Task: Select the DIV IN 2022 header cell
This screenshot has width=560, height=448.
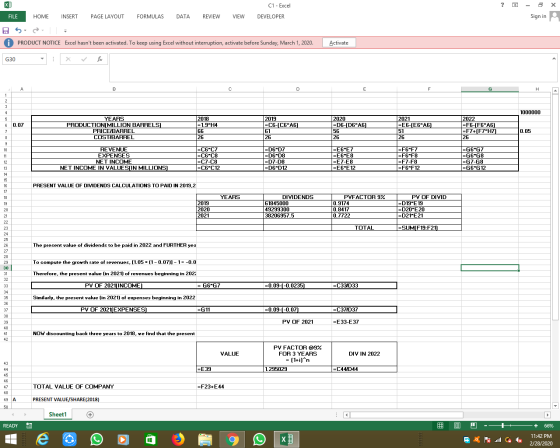Action: click(364, 353)
